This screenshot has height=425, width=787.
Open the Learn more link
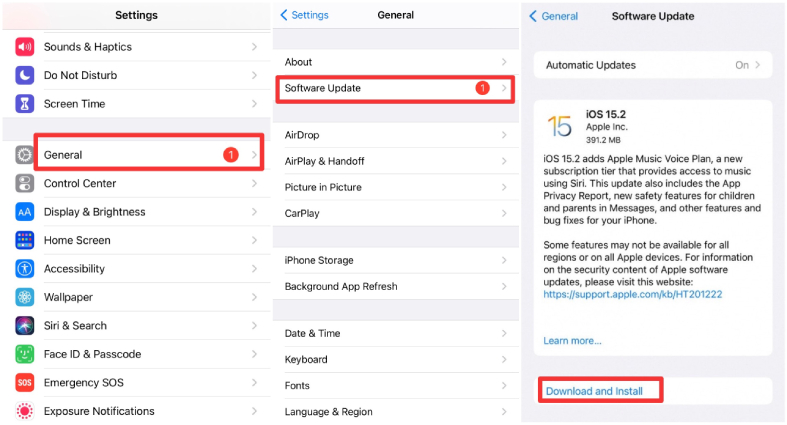click(x=572, y=341)
